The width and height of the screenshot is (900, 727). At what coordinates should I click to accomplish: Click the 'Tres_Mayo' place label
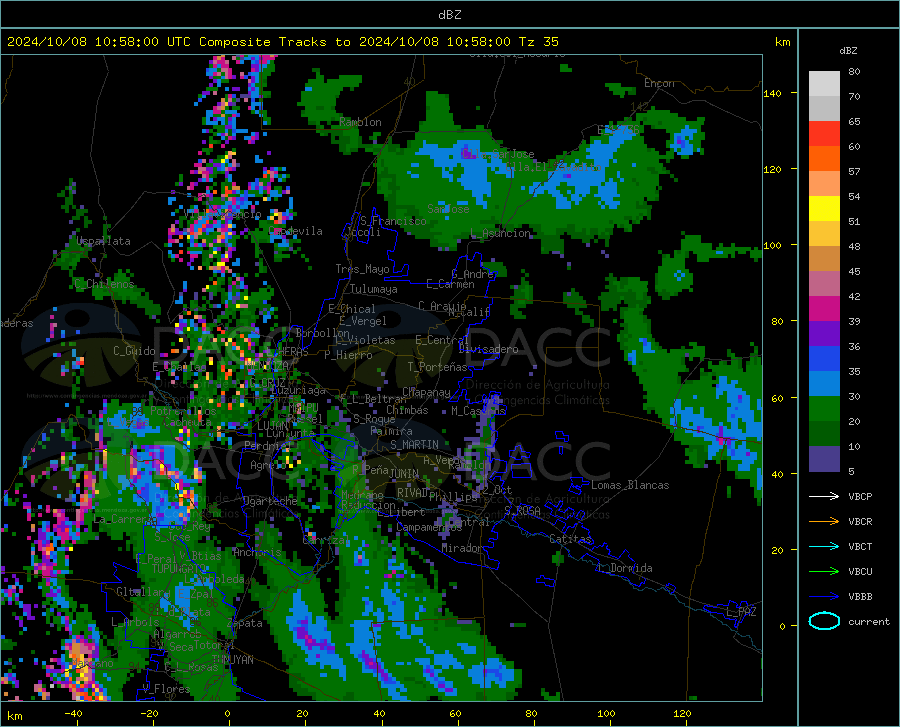pyautogui.click(x=362, y=269)
